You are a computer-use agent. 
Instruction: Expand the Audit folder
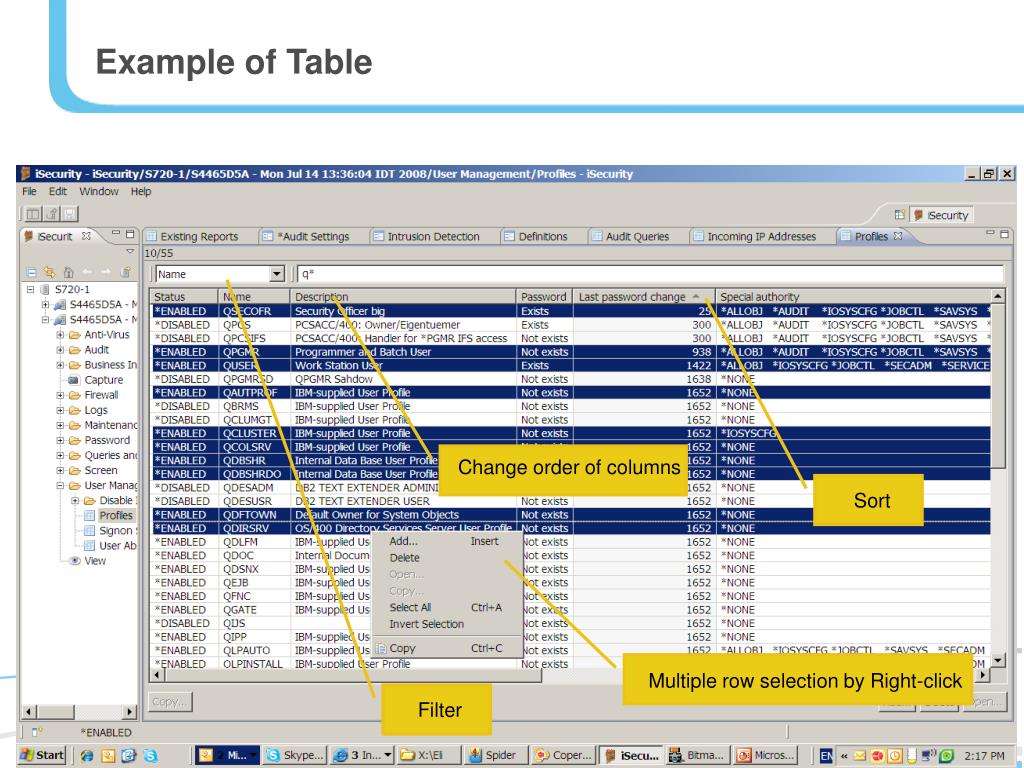pyautogui.click(x=60, y=350)
